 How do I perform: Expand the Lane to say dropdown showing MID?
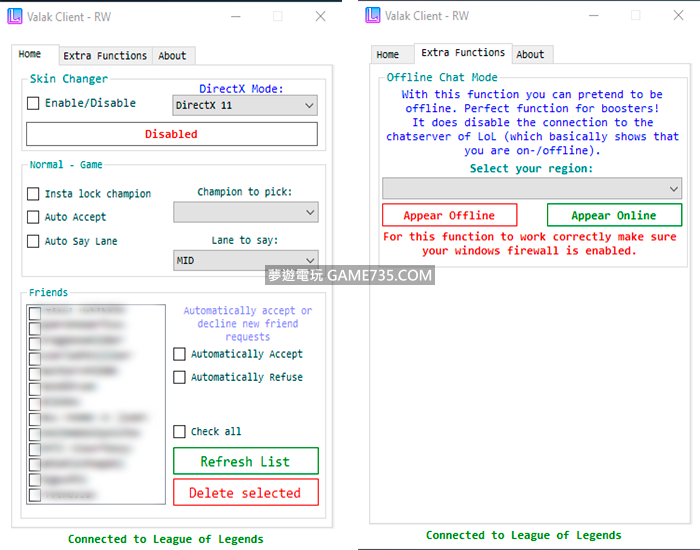point(246,261)
